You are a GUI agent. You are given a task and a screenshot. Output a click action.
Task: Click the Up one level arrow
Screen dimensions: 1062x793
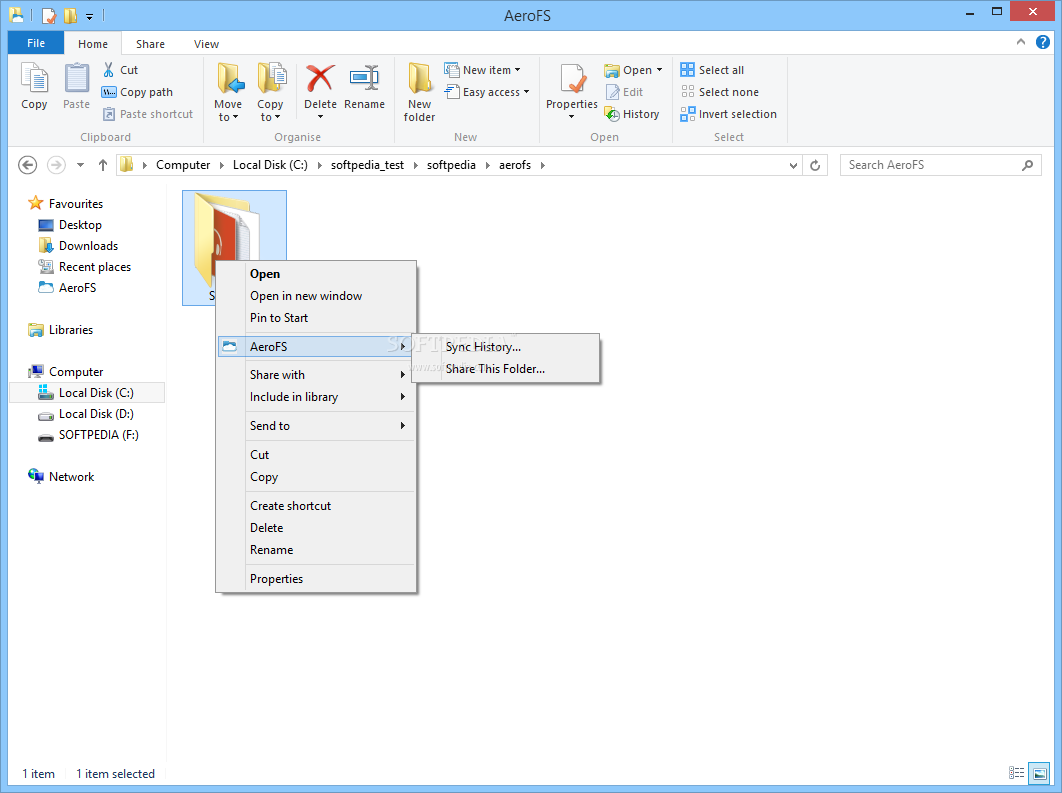point(103,165)
